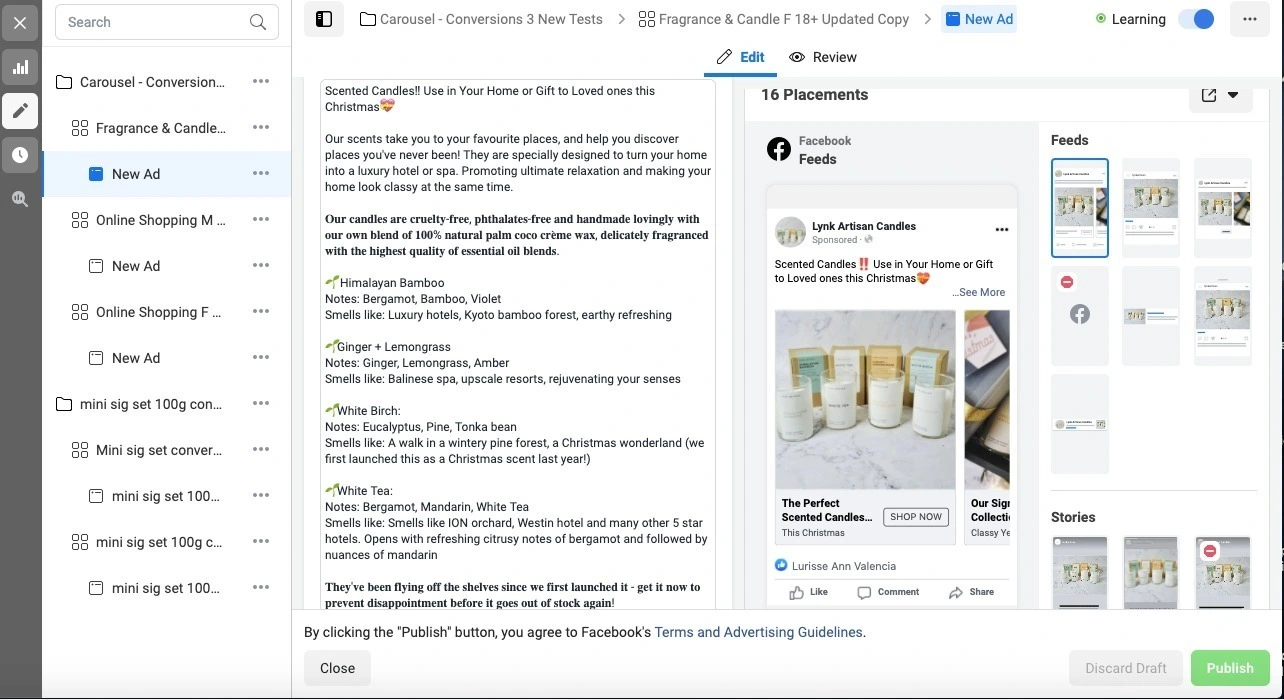Select Online Shopping M ad set
Screen dimensions: 1284x700
(160, 220)
